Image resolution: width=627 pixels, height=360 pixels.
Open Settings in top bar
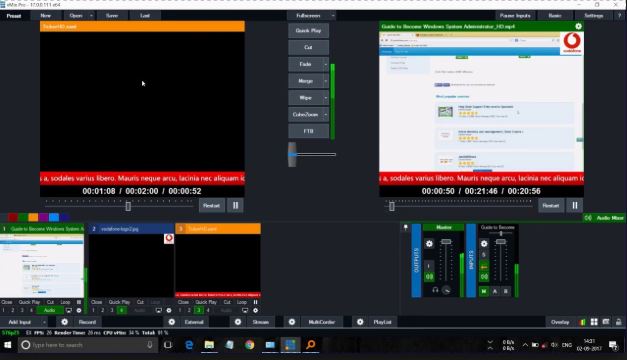click(593, 16)
